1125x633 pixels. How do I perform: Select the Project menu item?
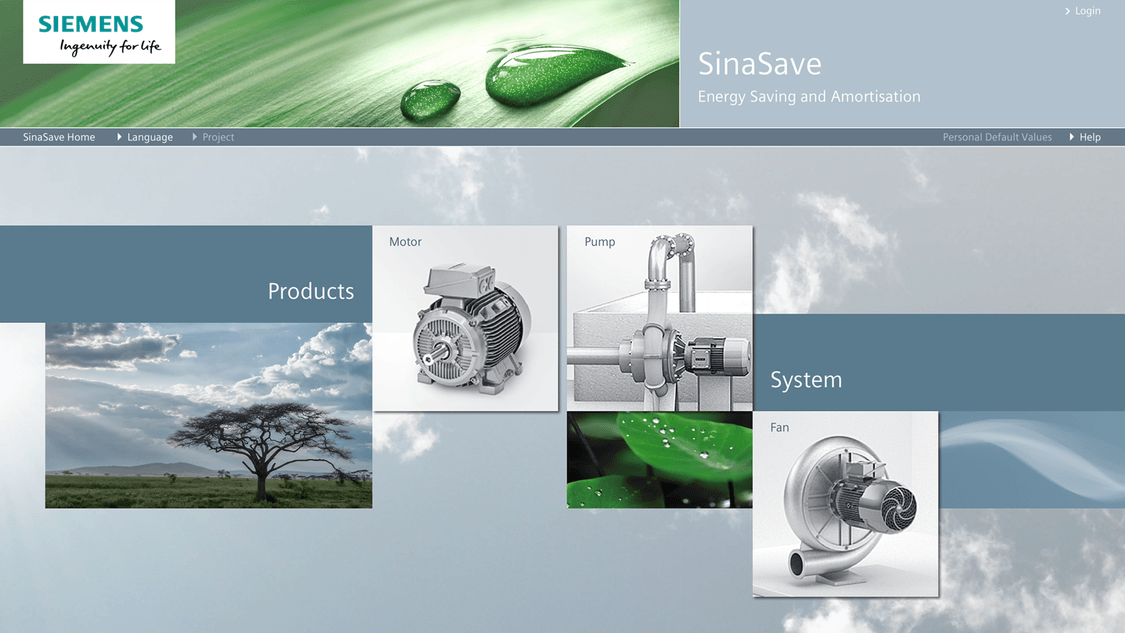click(x=218, y=137)
